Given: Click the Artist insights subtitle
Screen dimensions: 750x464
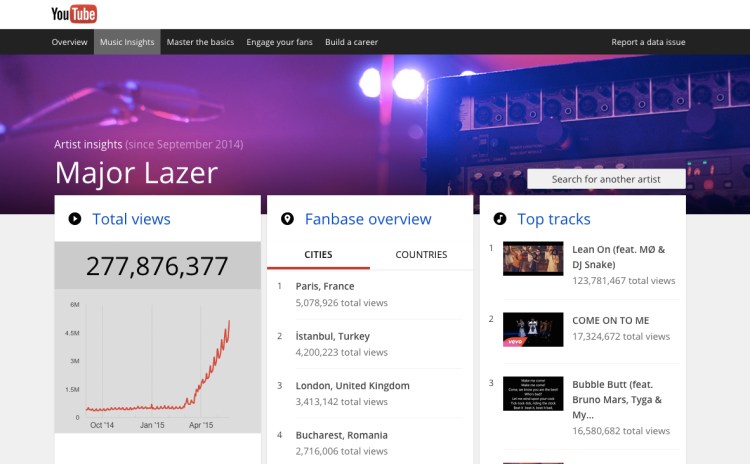Looking at the screenshot, I should coord(148,144).
